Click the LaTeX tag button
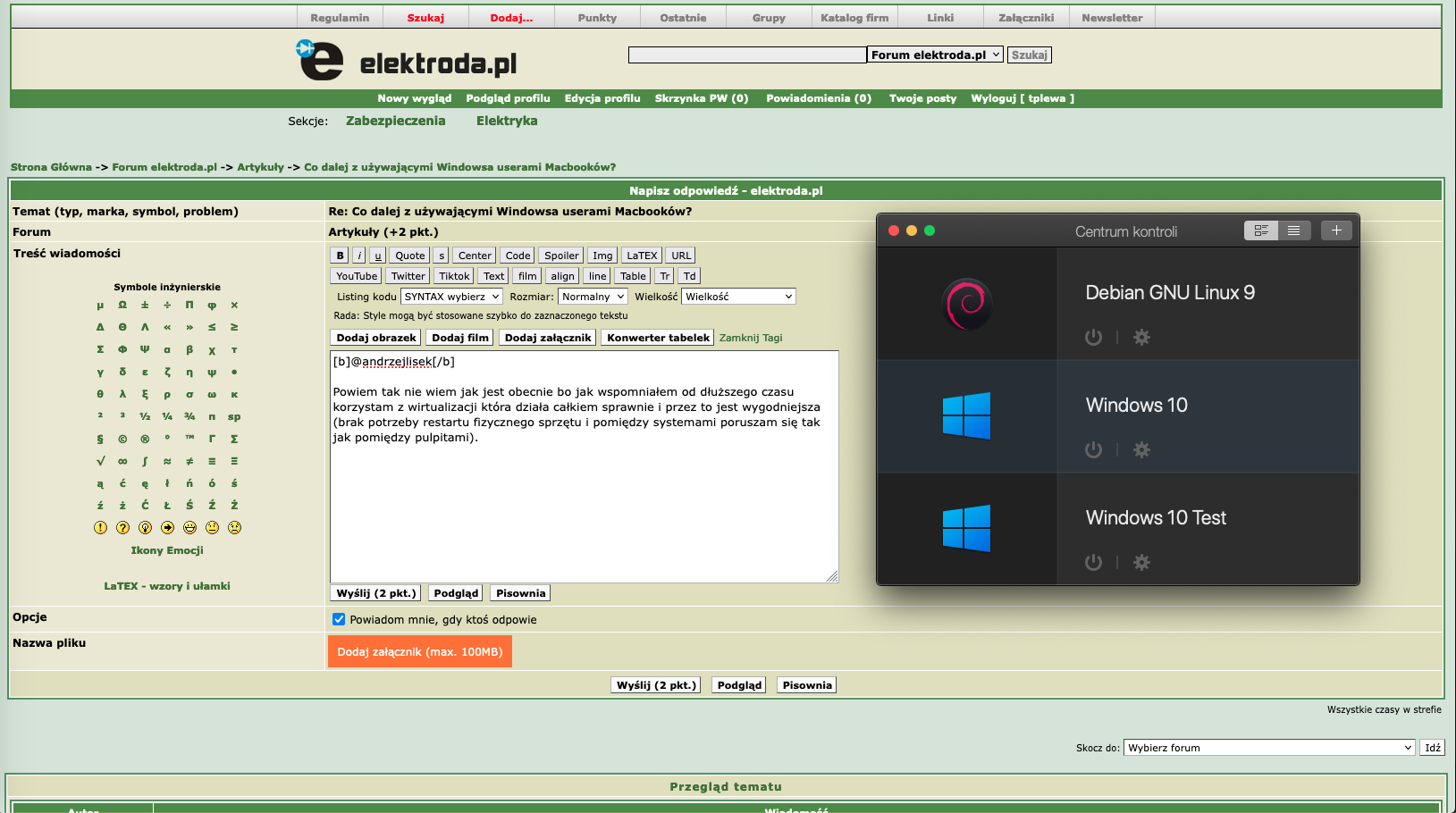The image size is (1456, 813). [642, 256]
